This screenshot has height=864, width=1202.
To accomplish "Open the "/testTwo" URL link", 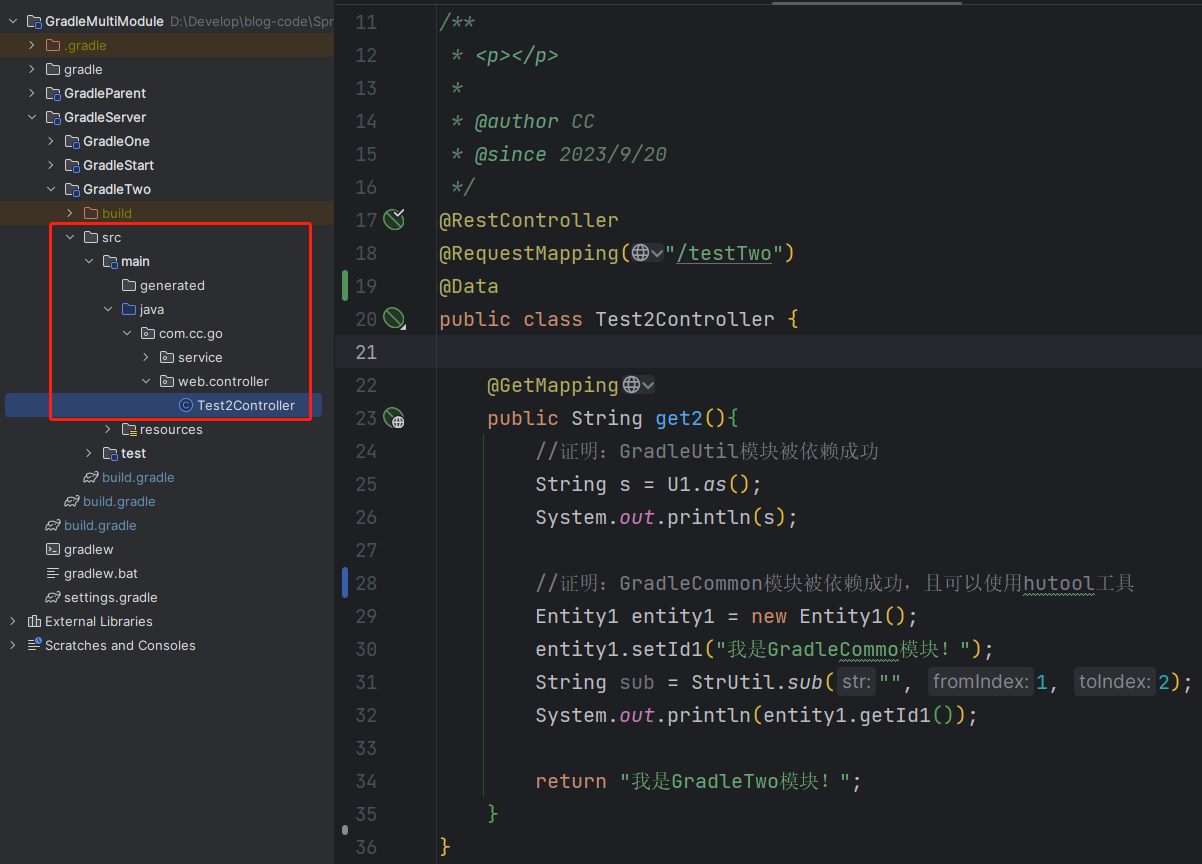I will pyautogui.click(x=724, y=253).
